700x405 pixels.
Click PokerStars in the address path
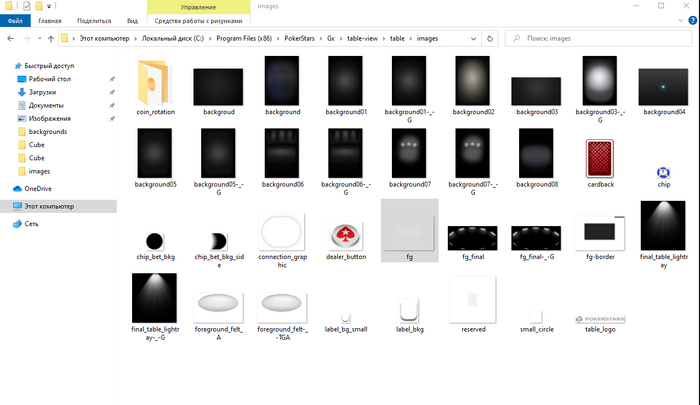(299, 39)
